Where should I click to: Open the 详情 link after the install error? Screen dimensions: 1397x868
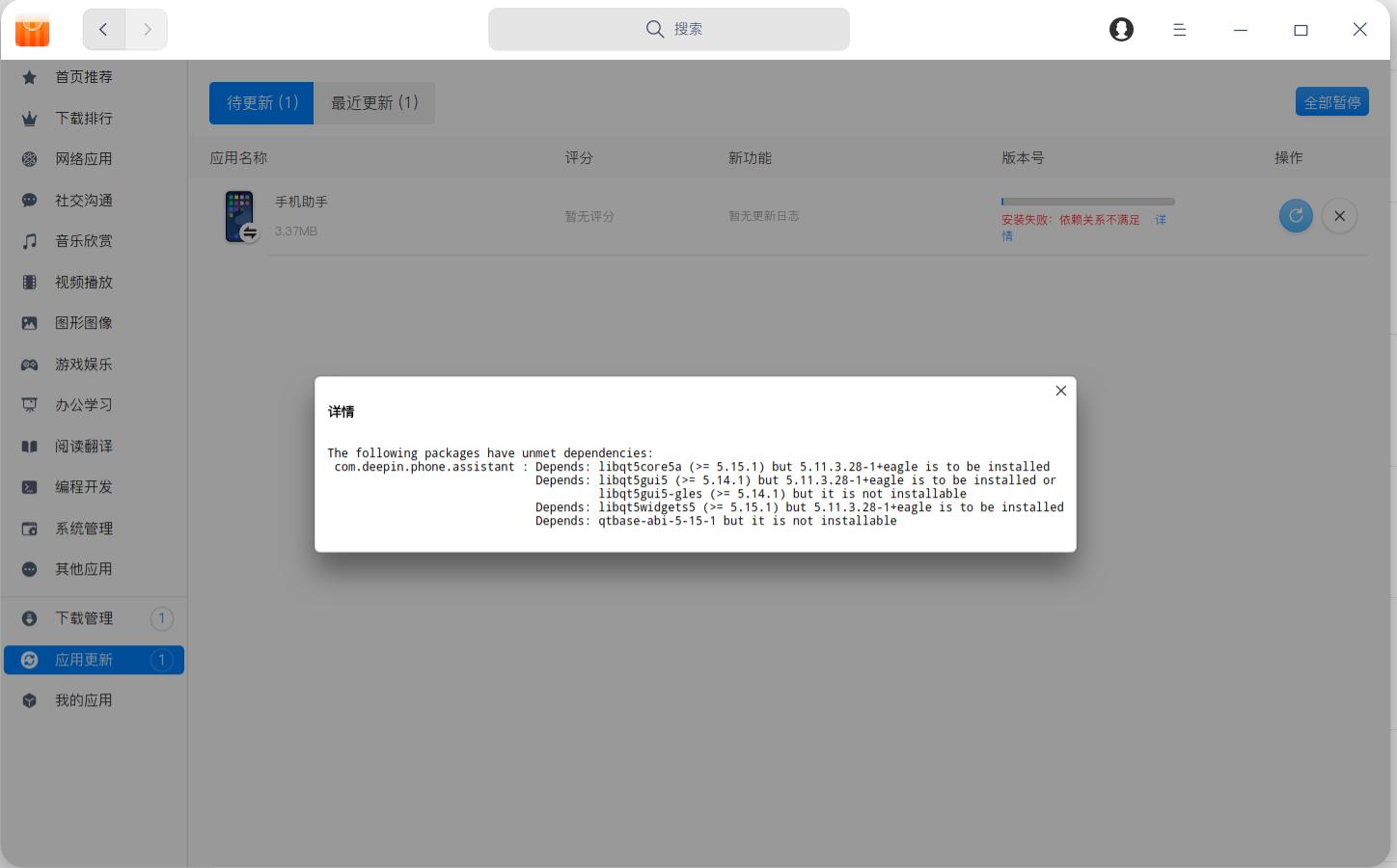coord(1161,220)
